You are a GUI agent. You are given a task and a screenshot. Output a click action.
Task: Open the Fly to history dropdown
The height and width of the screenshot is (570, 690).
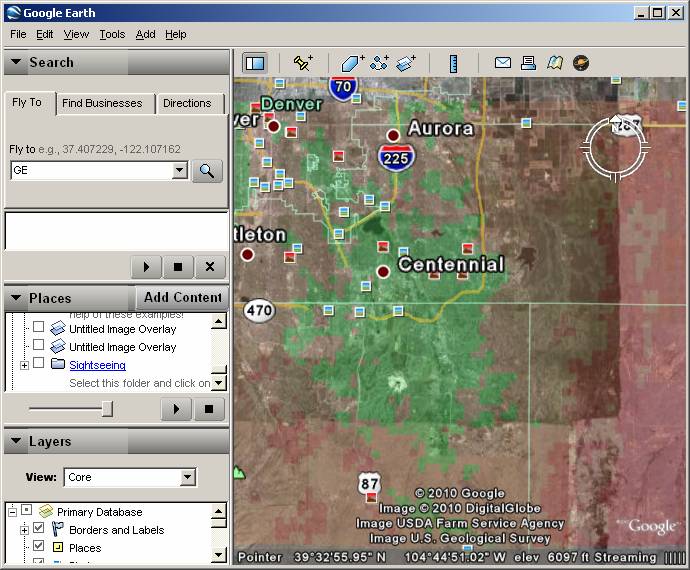pyautogui.click(x=180, y=170)
